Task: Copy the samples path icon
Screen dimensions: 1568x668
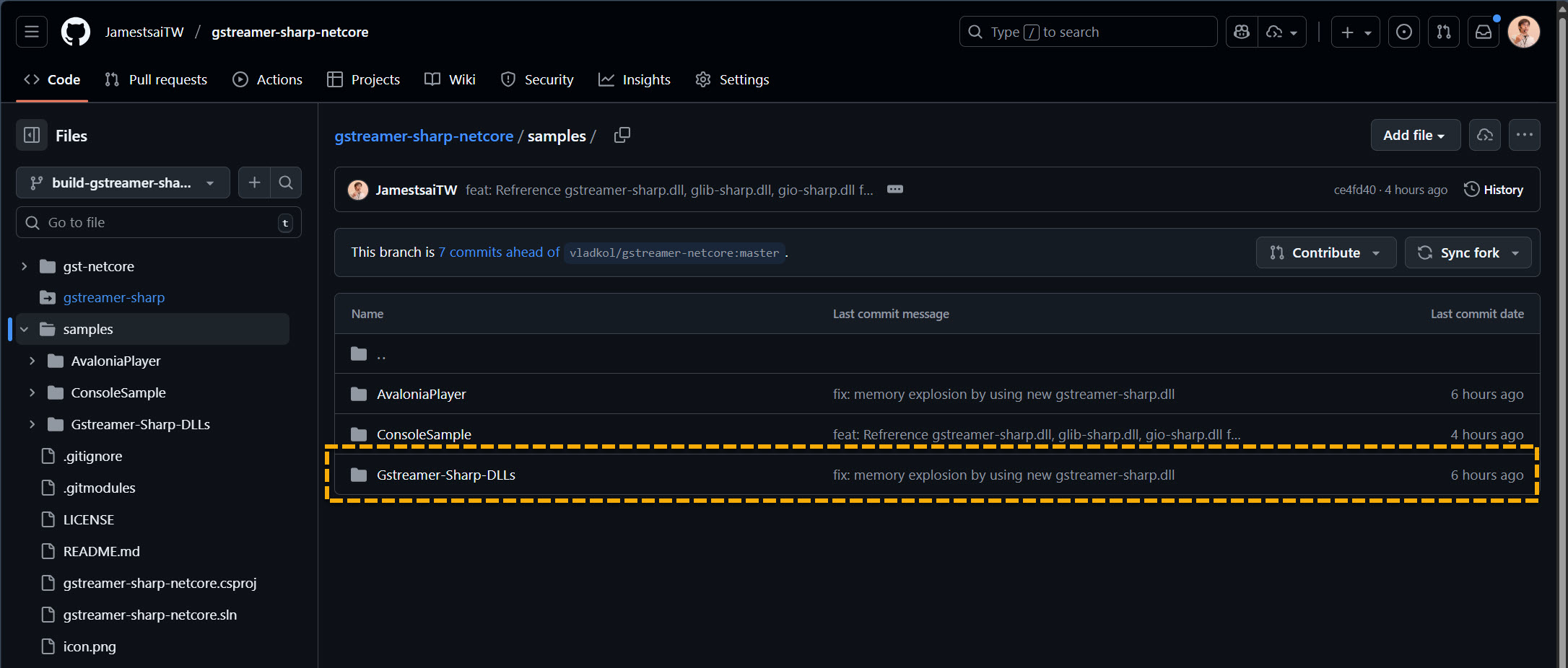Action: click(622, 136)
